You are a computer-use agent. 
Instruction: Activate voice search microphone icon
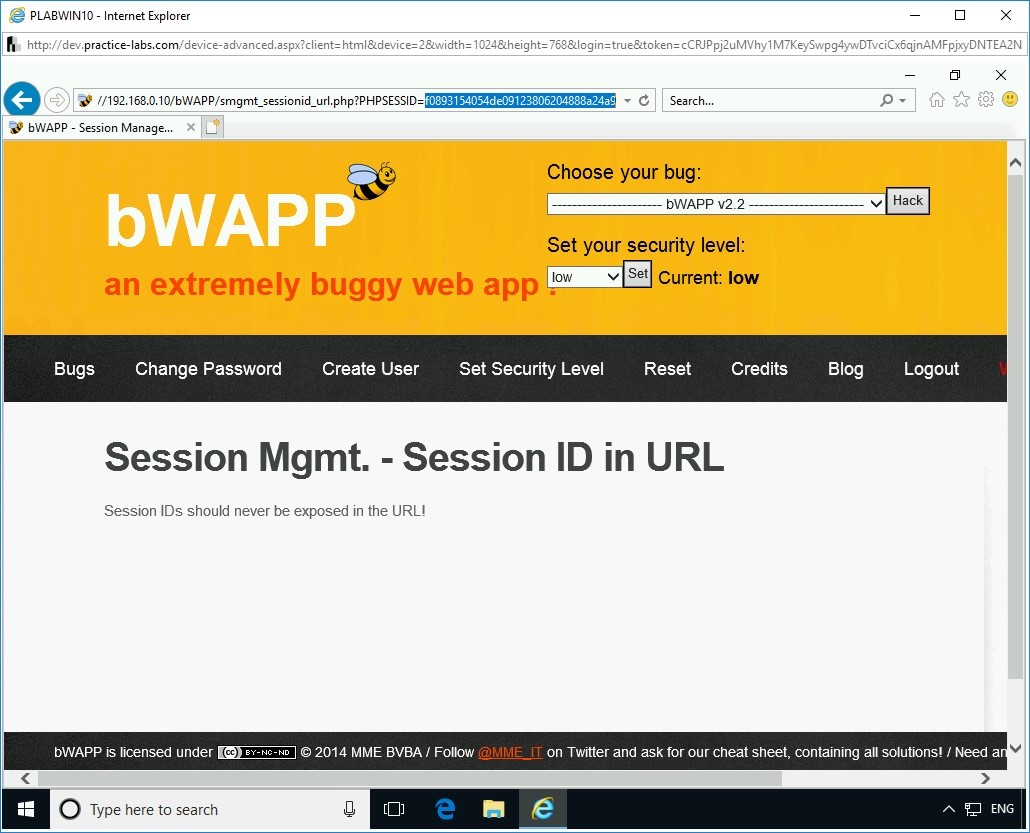349,809
